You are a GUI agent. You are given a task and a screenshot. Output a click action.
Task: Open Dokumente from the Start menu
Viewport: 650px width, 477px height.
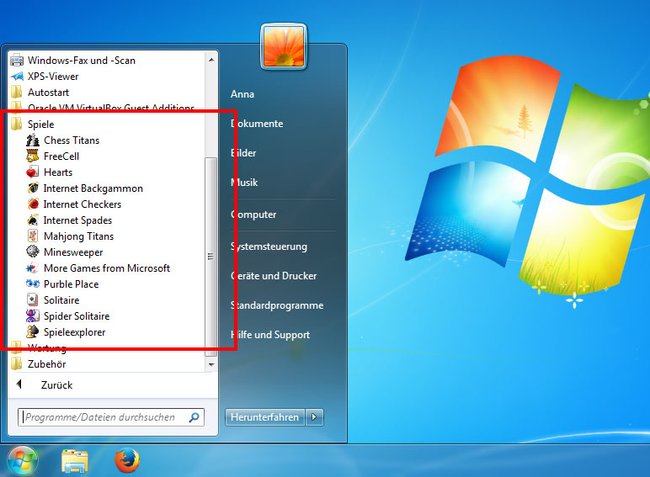pyautogui.click(x=257, y=123)
